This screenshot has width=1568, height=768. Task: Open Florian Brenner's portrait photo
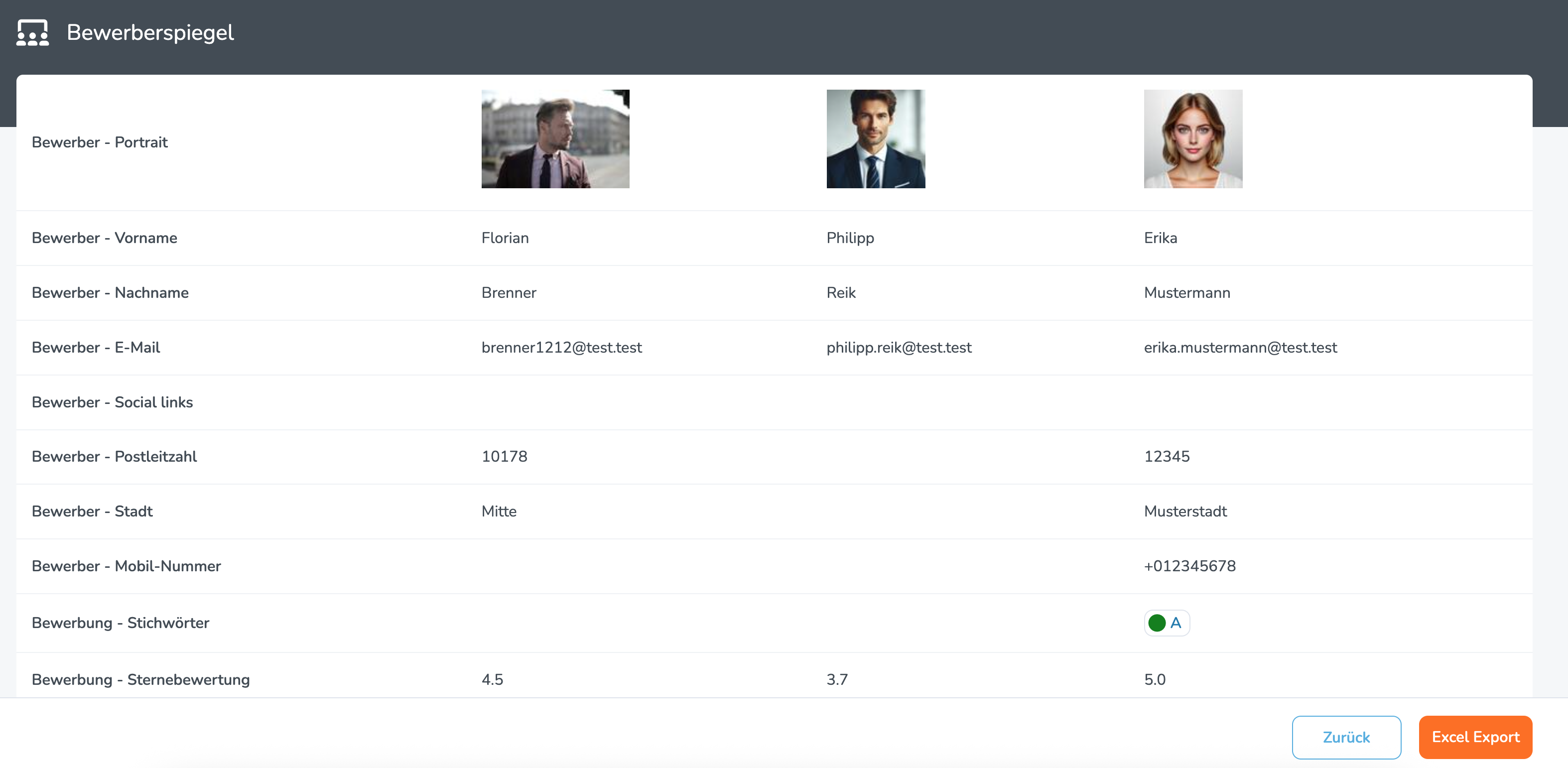[x=555, y=139]
